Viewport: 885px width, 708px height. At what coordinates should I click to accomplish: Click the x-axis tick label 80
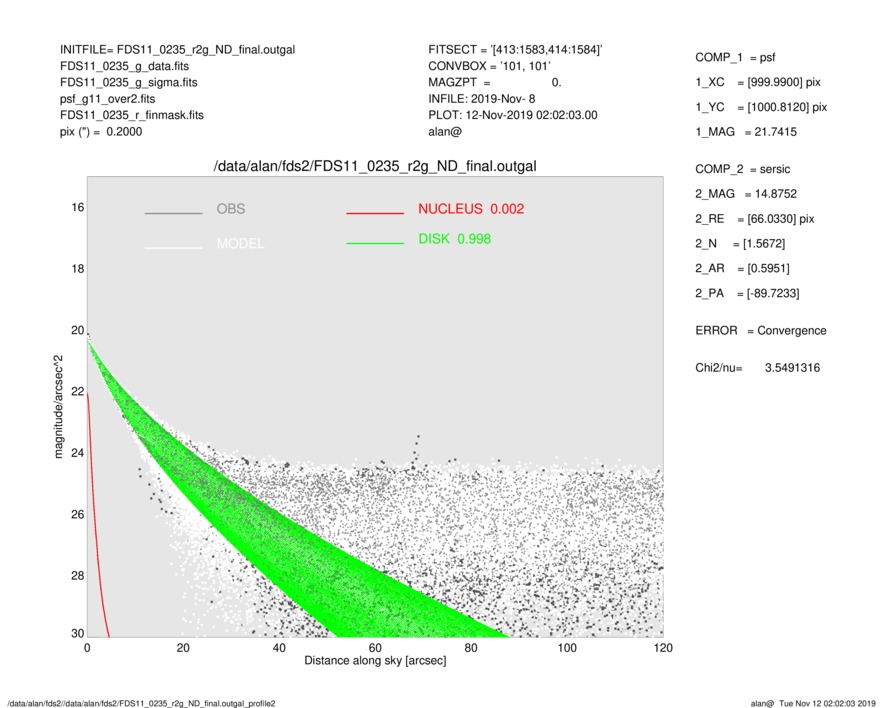click(x=471, y=648)
